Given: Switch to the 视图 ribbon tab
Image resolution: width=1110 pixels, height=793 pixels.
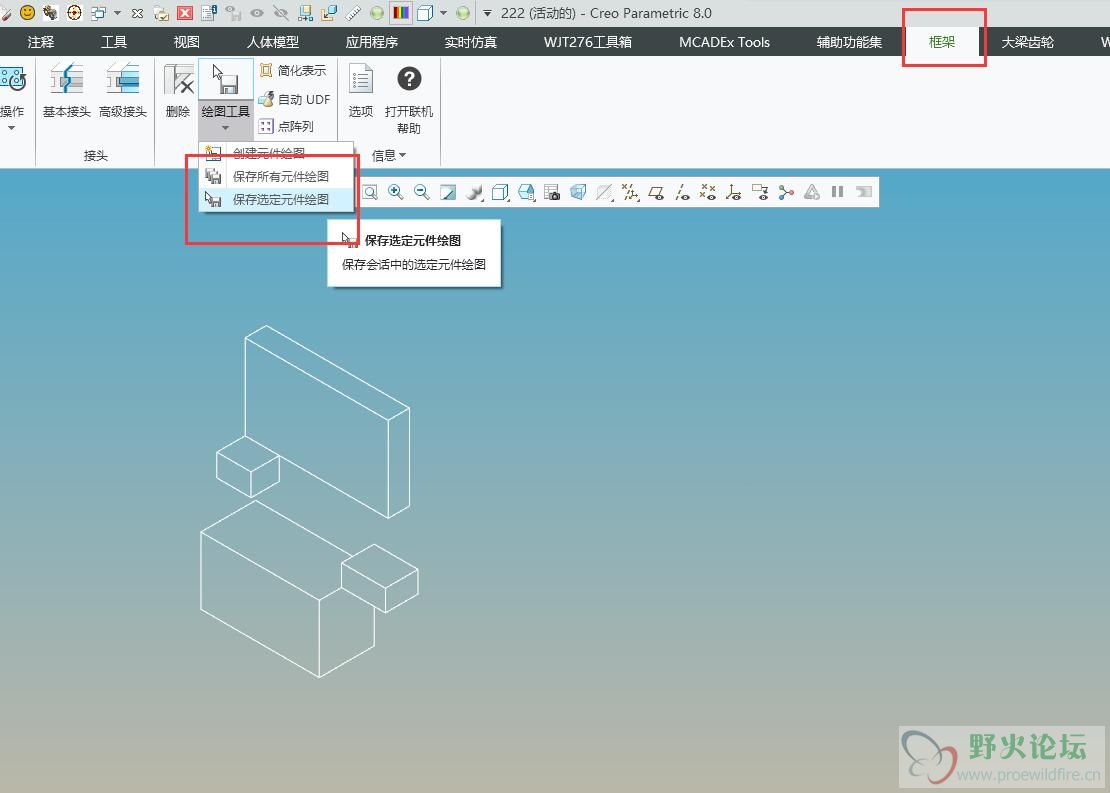Looking at the screenshot, I should click(x=187, y=42).
